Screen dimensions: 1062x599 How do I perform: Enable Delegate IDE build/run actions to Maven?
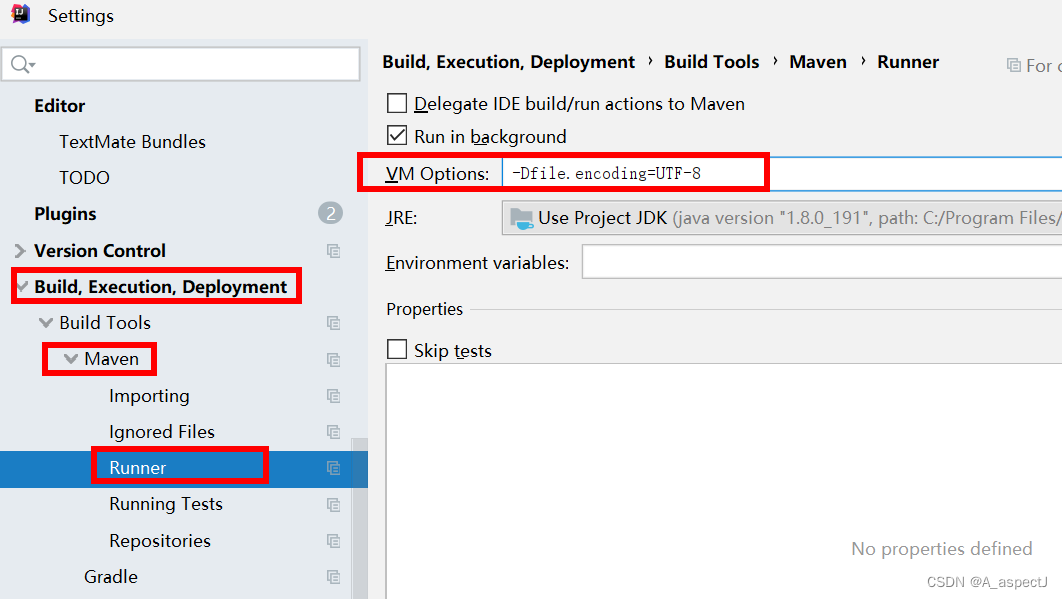point(397,103)
